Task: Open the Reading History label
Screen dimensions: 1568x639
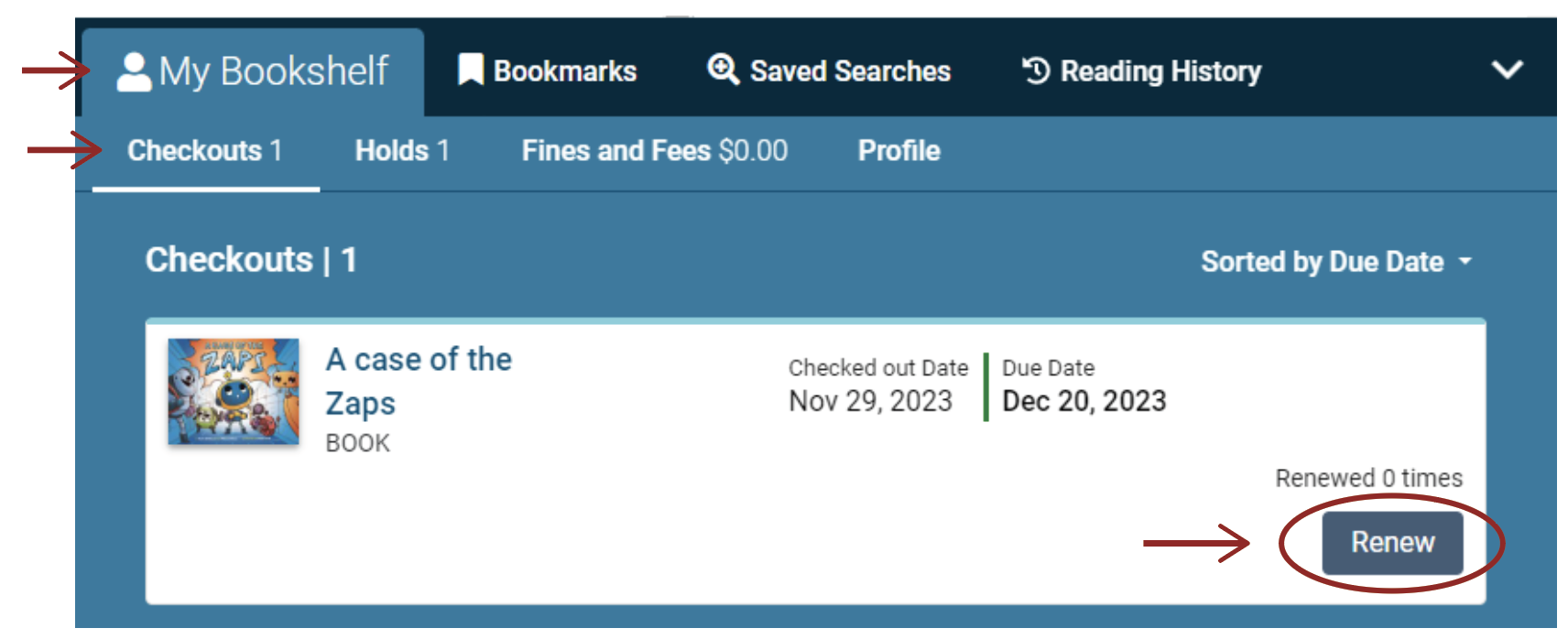Action: 1160,71
